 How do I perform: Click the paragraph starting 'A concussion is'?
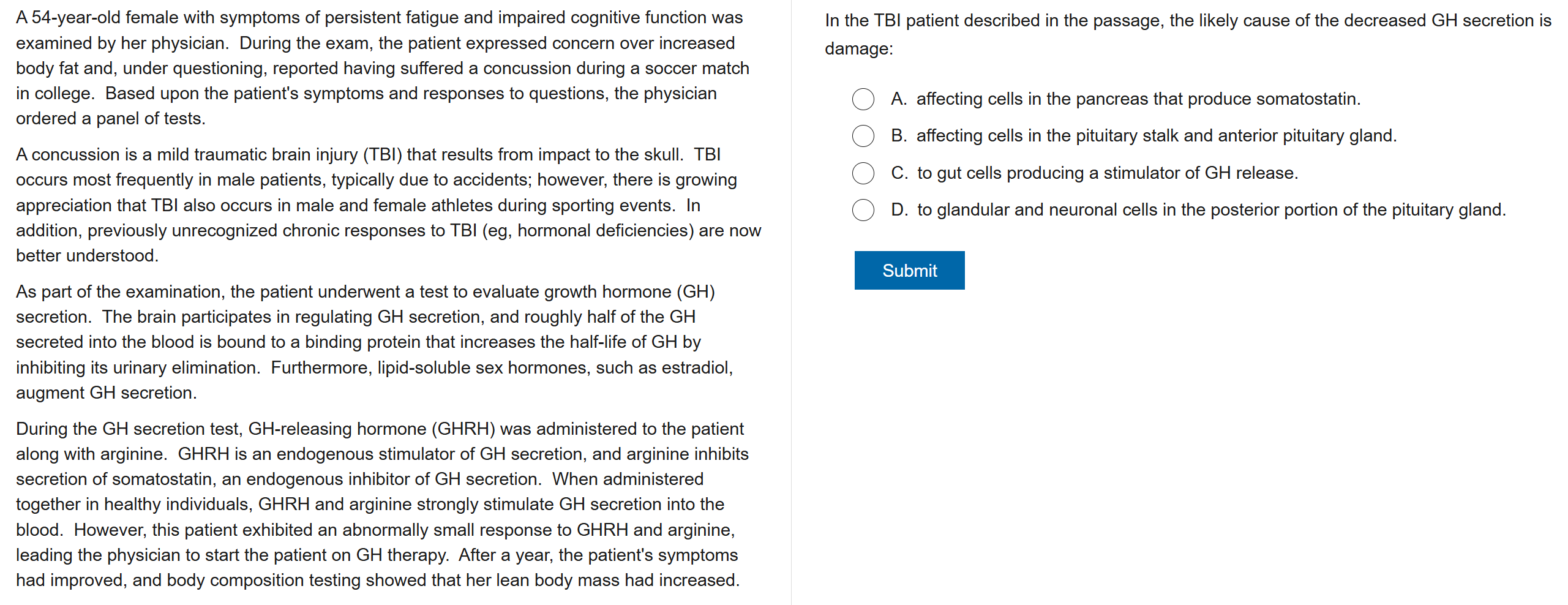[x=389, y=205]
